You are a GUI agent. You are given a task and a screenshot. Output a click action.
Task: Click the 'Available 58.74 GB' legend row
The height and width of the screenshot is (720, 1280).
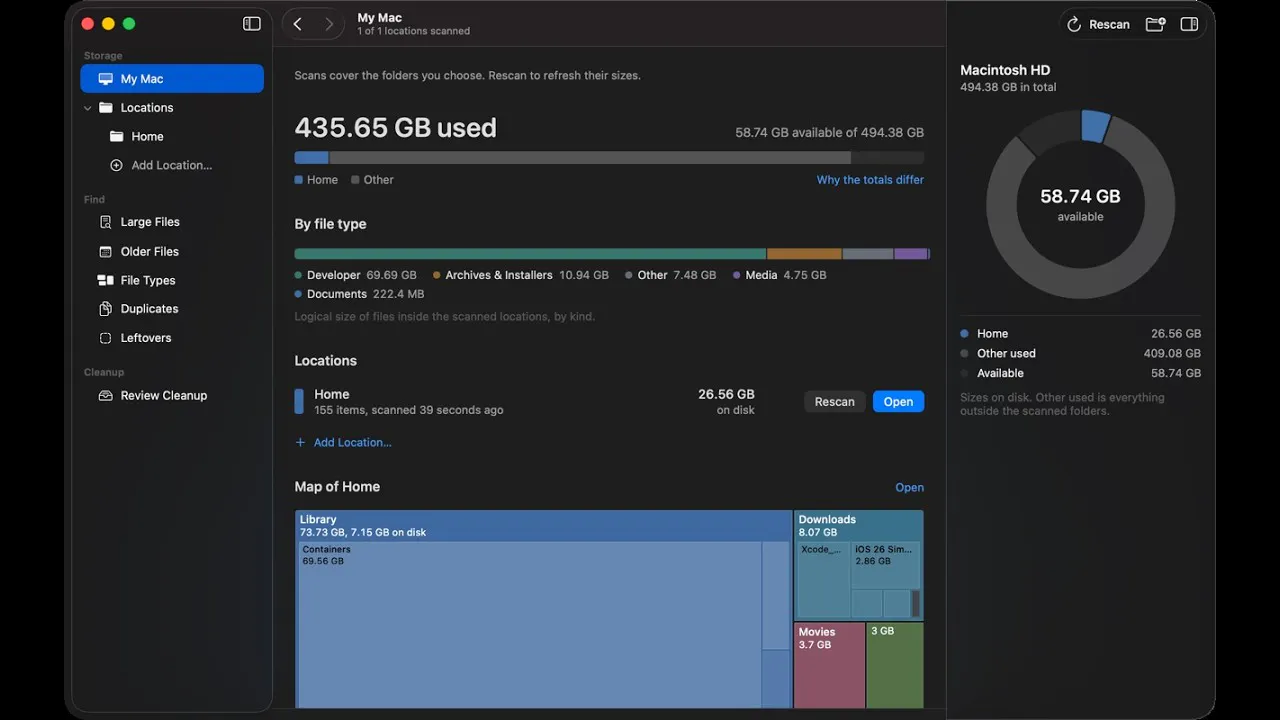click(x=1080, y=374)
